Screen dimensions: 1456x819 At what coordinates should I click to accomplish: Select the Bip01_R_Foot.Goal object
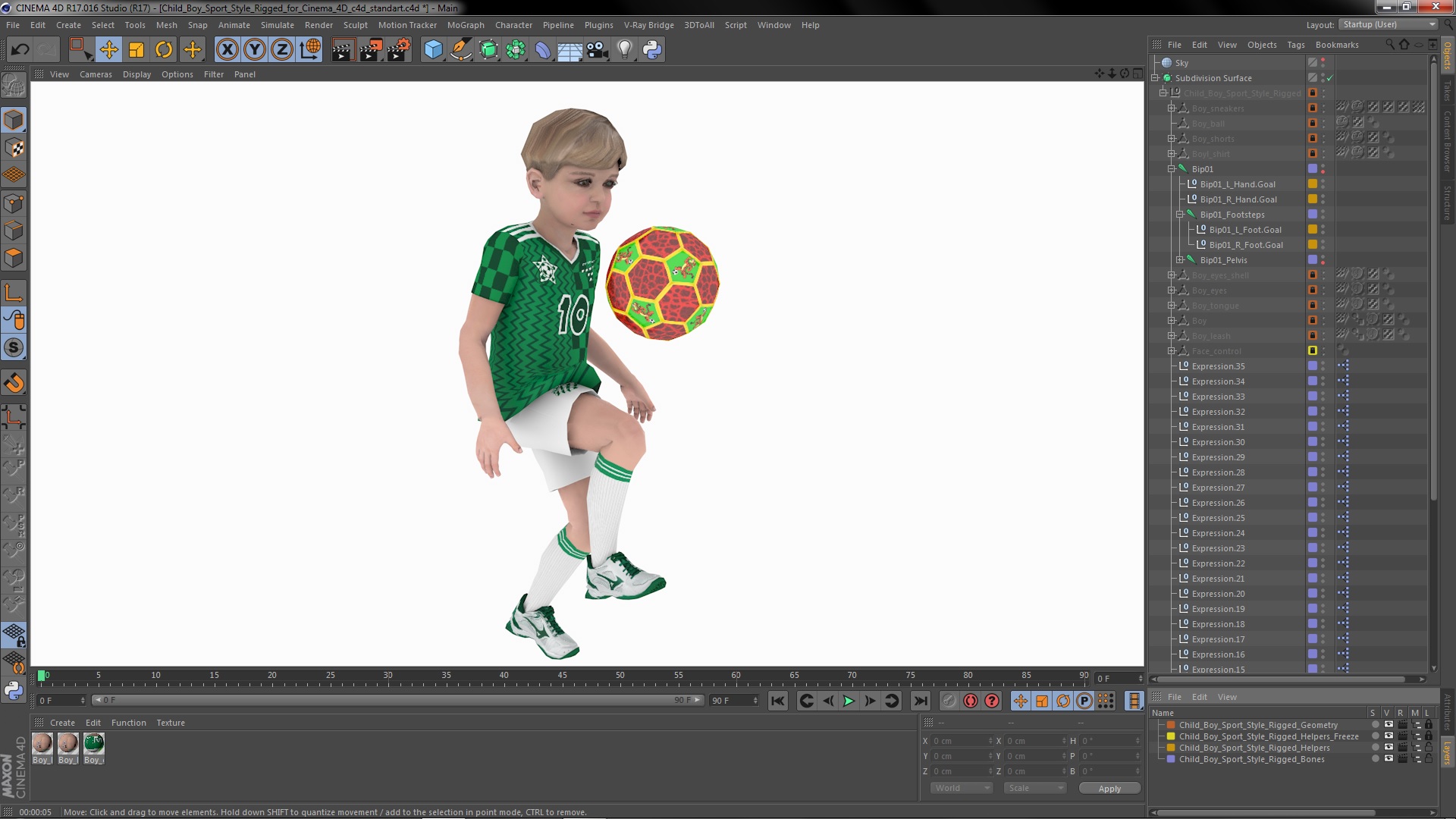(x=1246, y=245)
